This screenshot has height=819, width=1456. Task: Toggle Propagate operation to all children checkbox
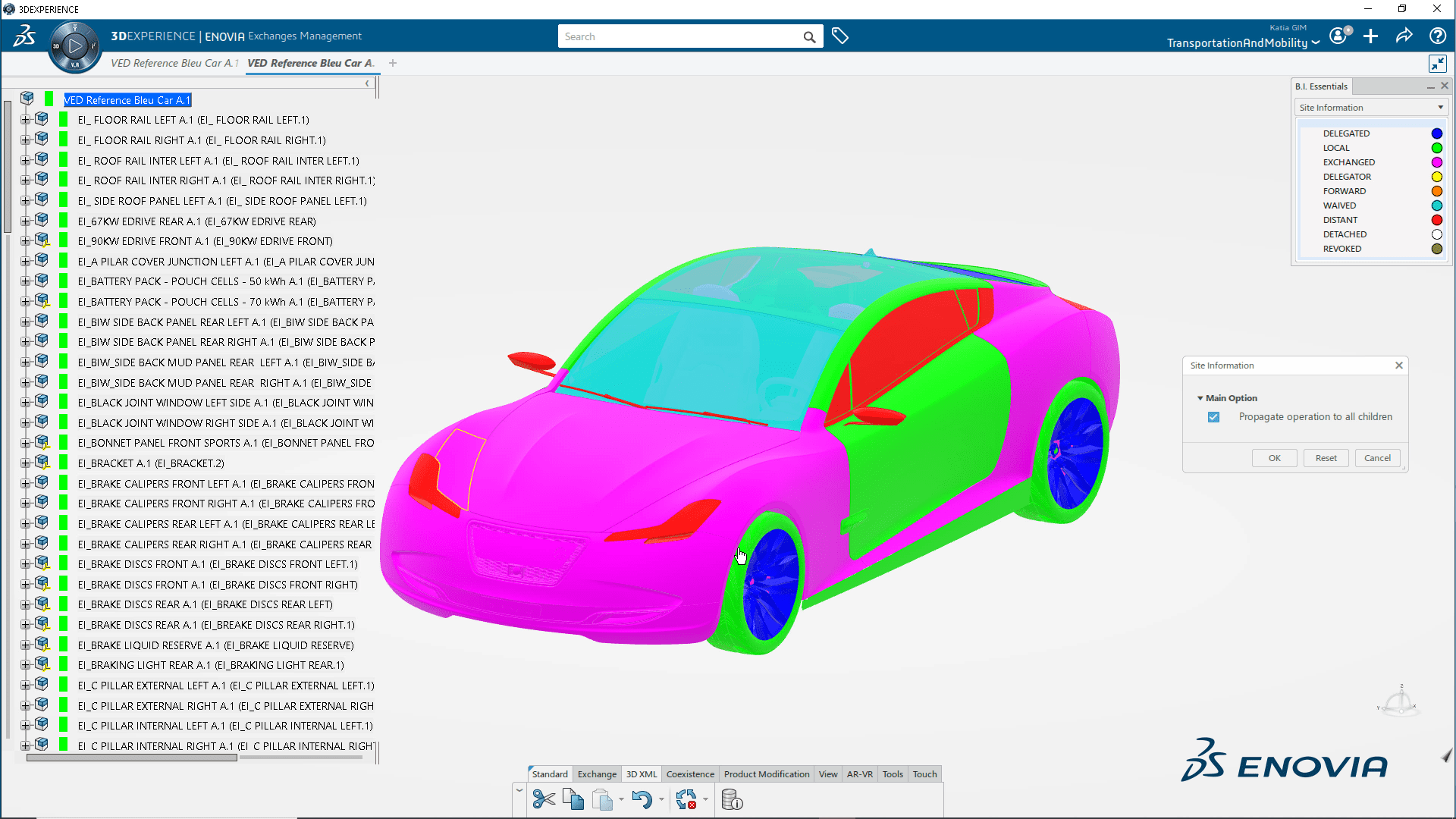coord(1213,417)
